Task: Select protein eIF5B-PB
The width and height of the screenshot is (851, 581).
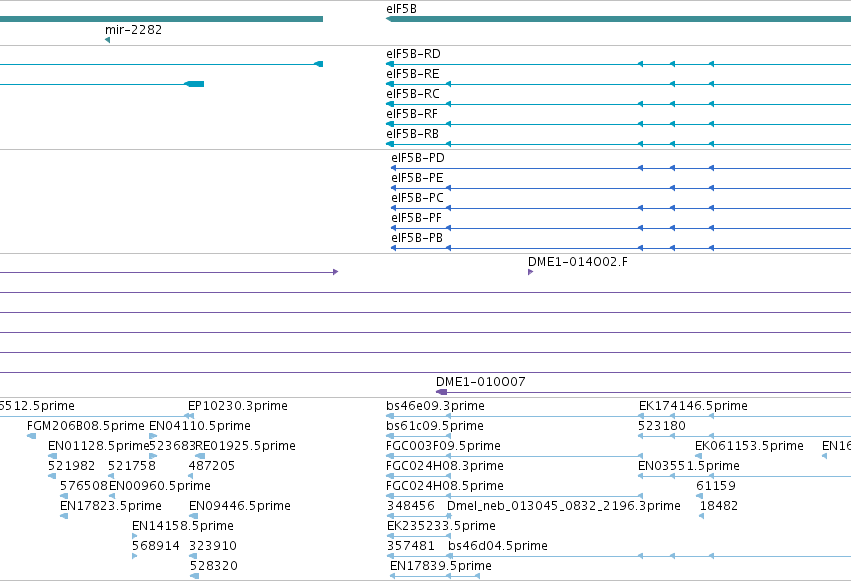Action: point(417,238)
